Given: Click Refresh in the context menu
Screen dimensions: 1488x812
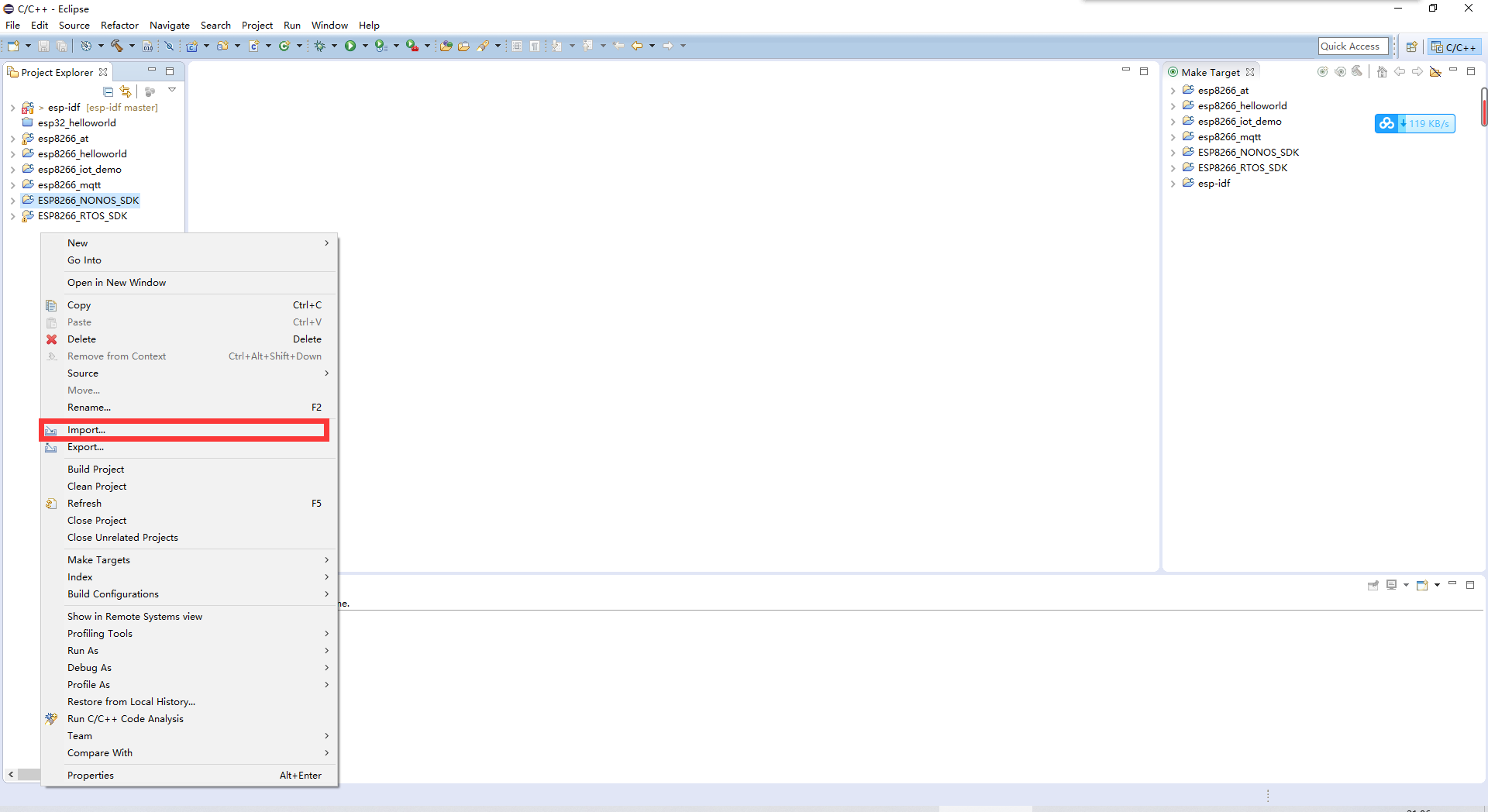Looking at the screenshot, I should pos(189,504).
